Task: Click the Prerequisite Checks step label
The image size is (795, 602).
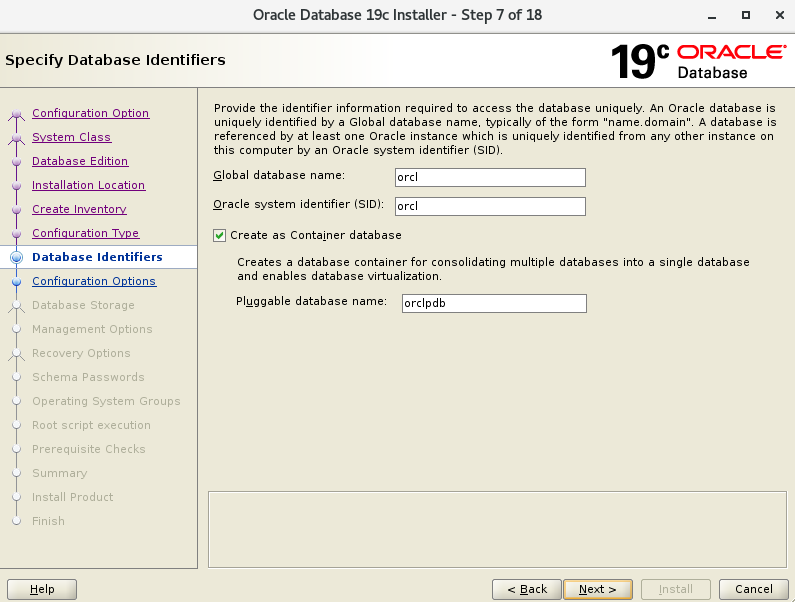Action: 89,449
